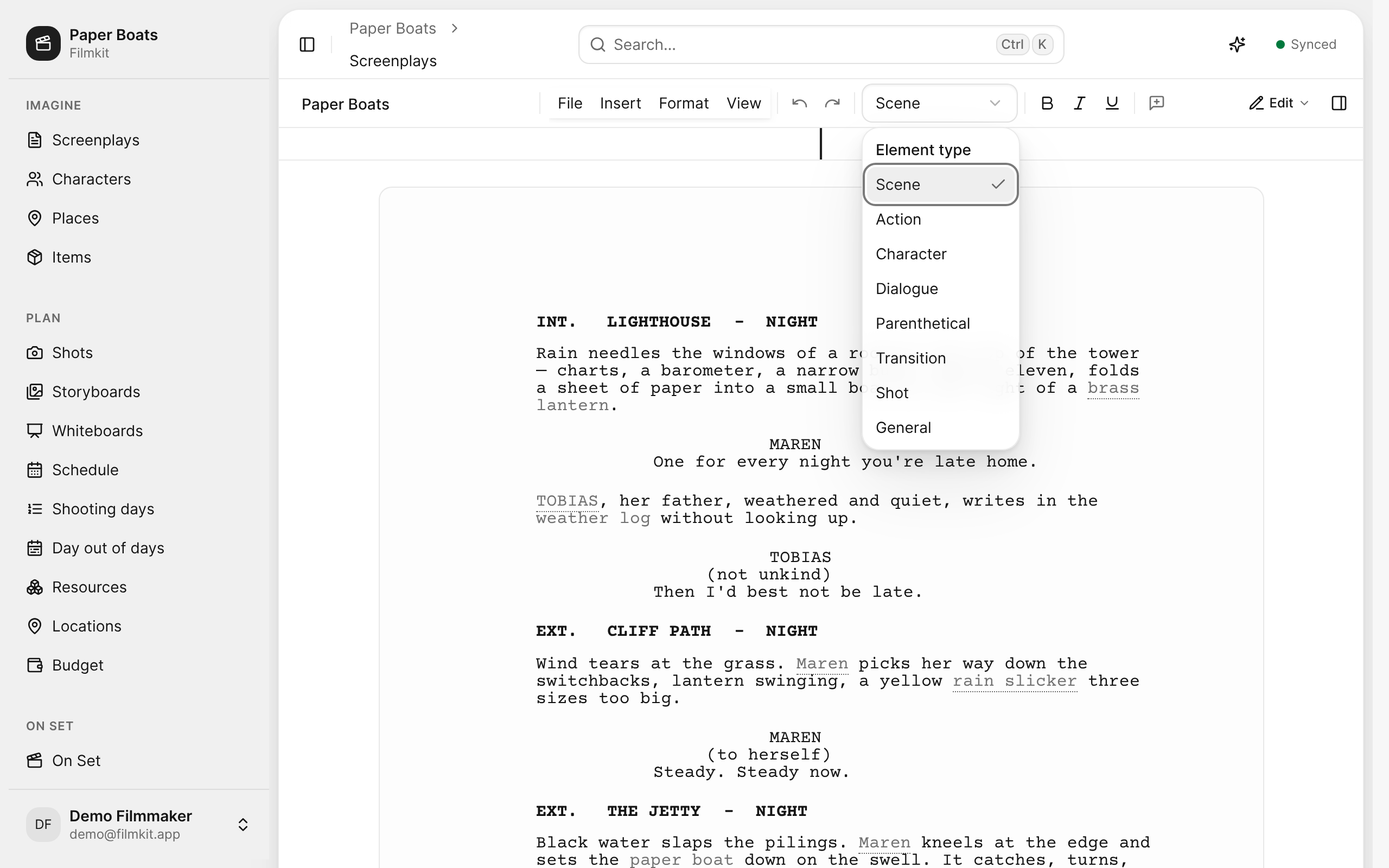Click the Paper Boats Filmkit logo

43,43
